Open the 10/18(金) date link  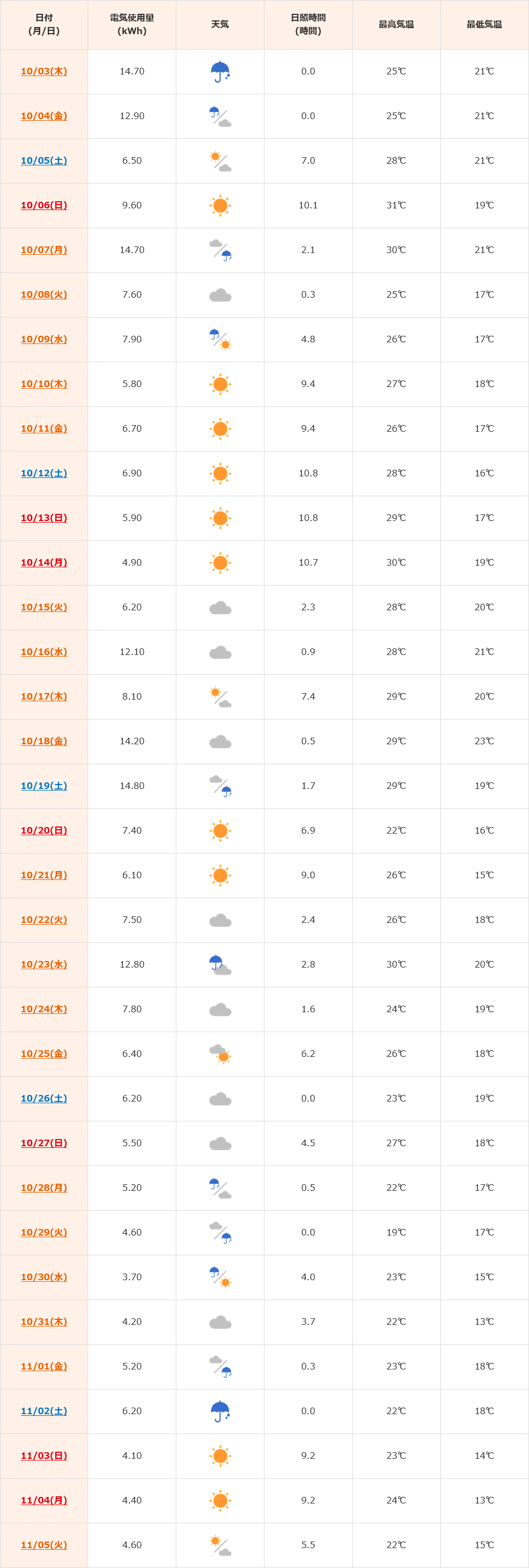coord(44,742)
